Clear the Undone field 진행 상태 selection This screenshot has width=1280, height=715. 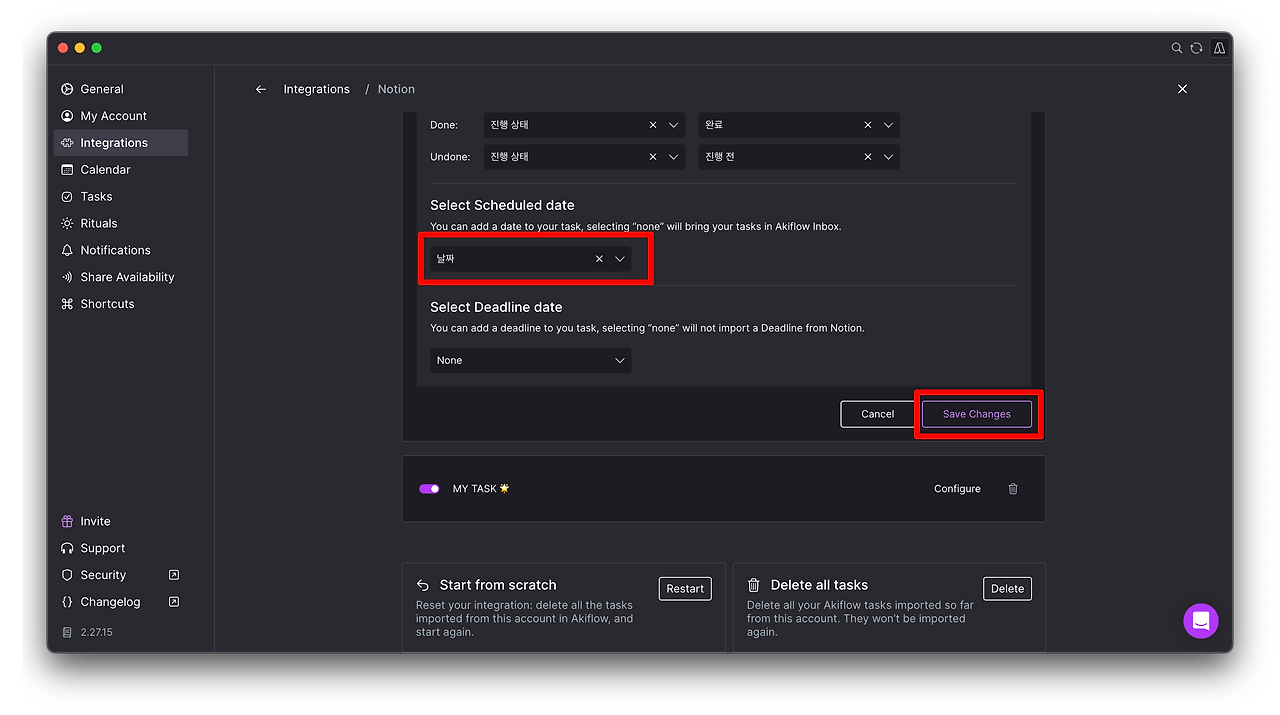(653, 157)
